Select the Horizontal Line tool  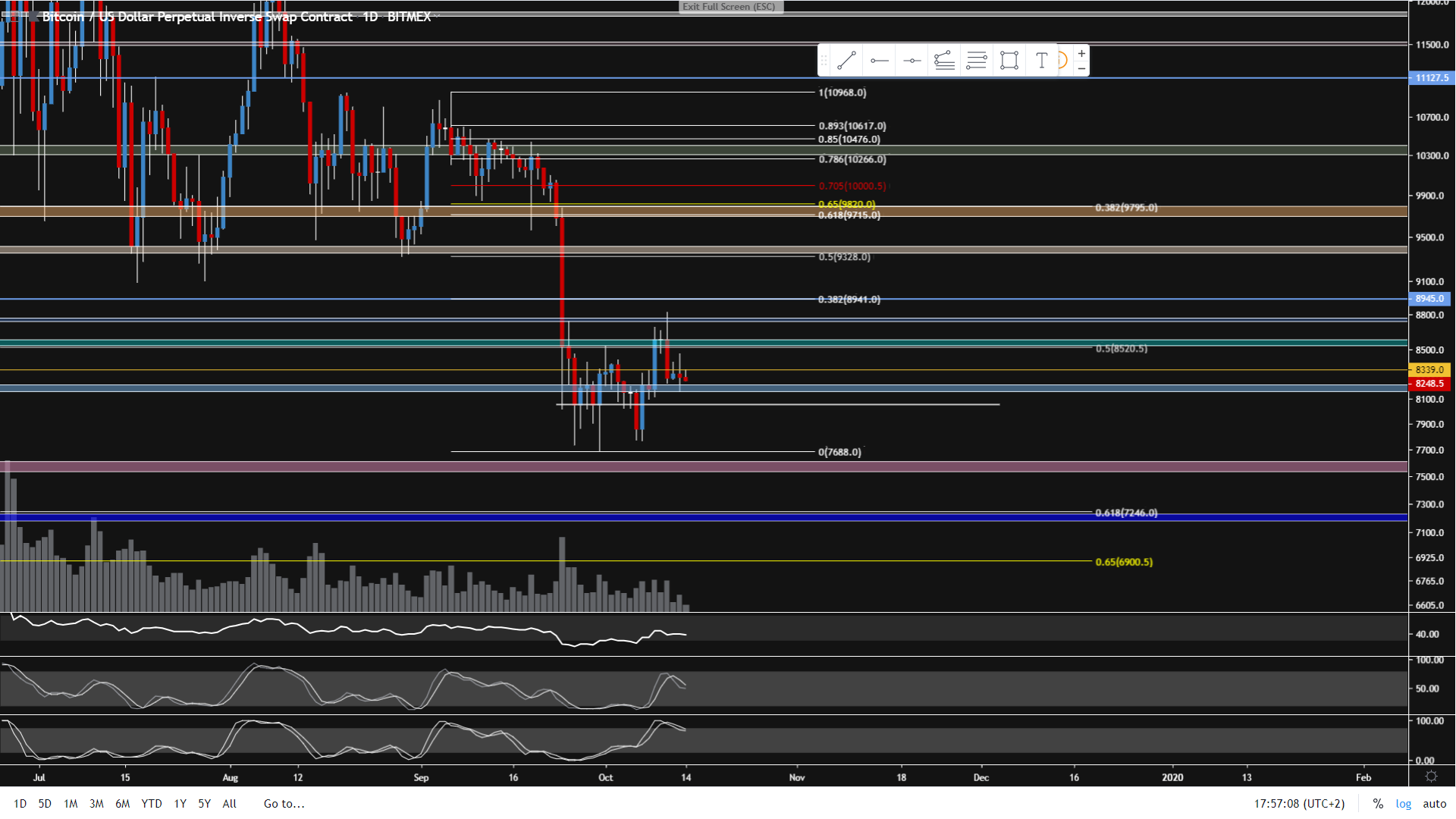click(912, 61)
